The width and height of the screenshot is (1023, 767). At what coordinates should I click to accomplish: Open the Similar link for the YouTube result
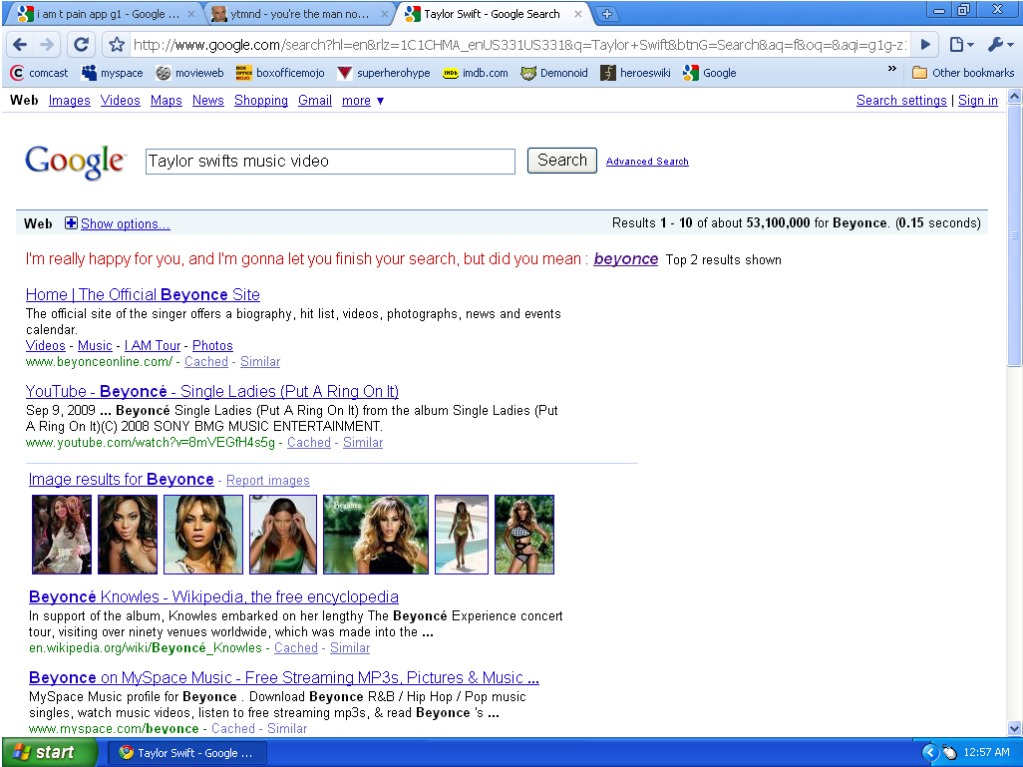point(363,442)
